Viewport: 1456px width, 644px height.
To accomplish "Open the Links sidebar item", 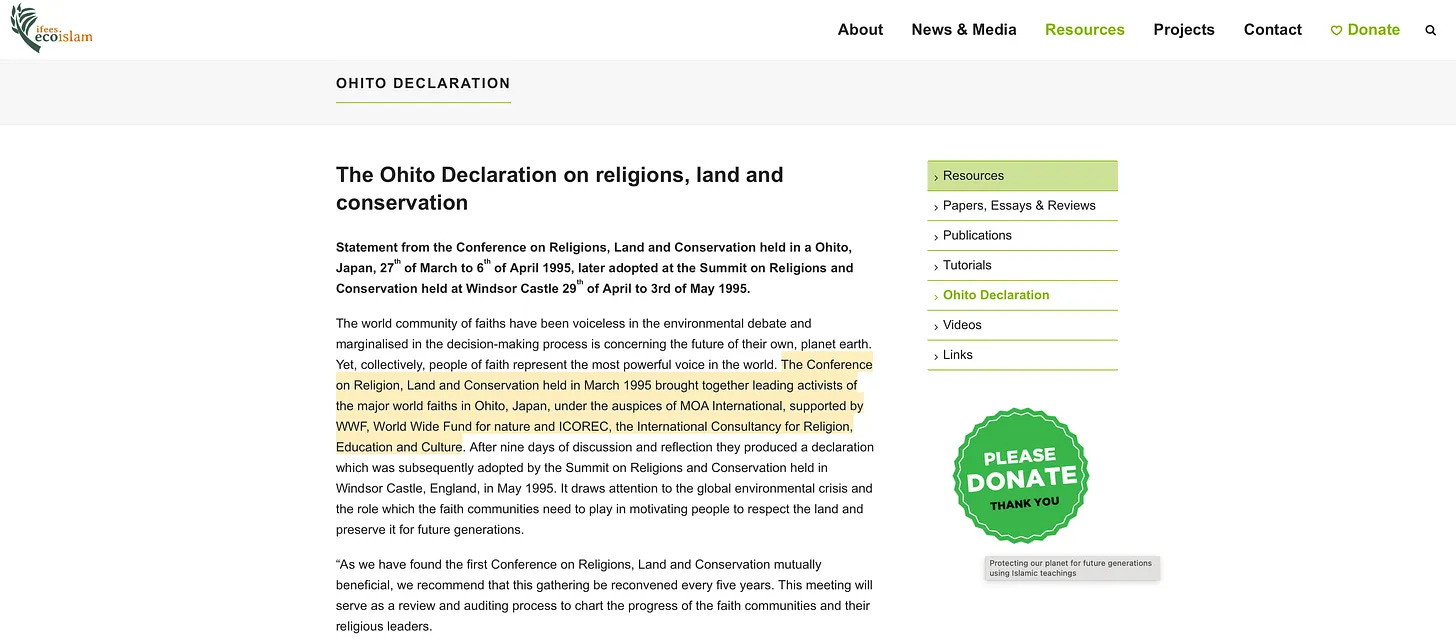I will point(1022,355).
